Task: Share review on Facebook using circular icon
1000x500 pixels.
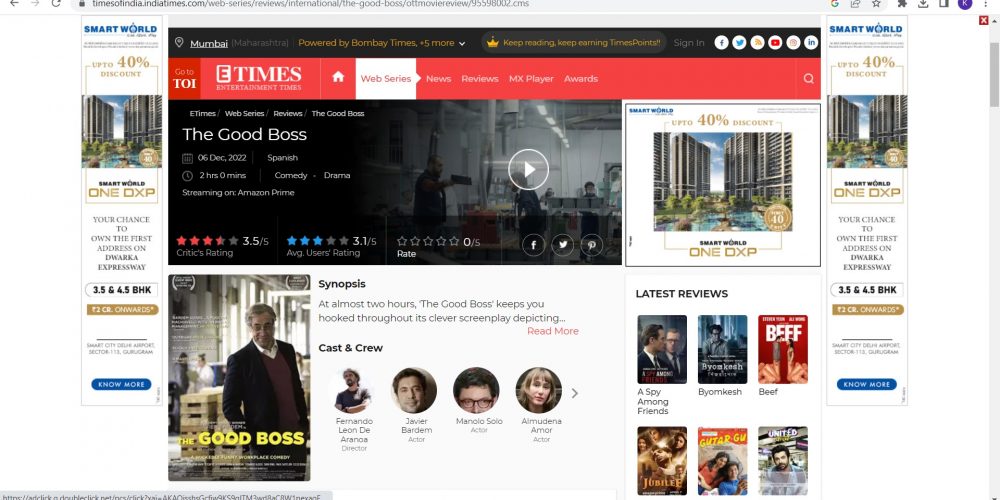Action: pyautogui.click(x=533, y=245)
